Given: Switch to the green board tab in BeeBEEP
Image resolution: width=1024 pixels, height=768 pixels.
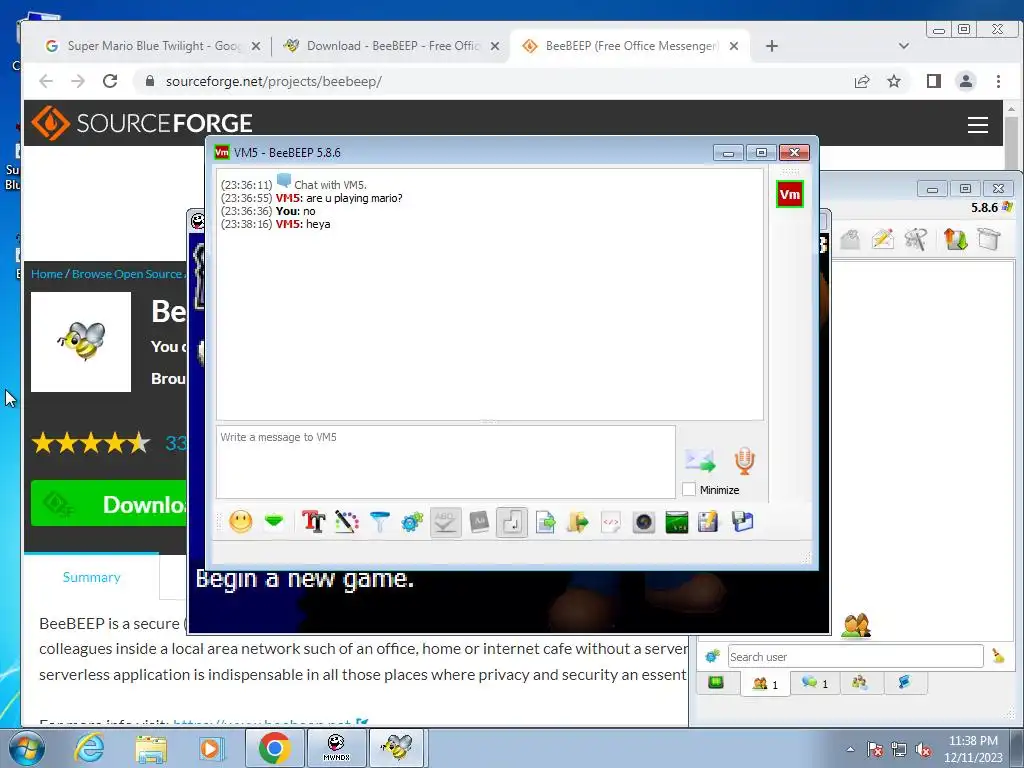Looking at the screenshot, I should click(x=716, y=683).
